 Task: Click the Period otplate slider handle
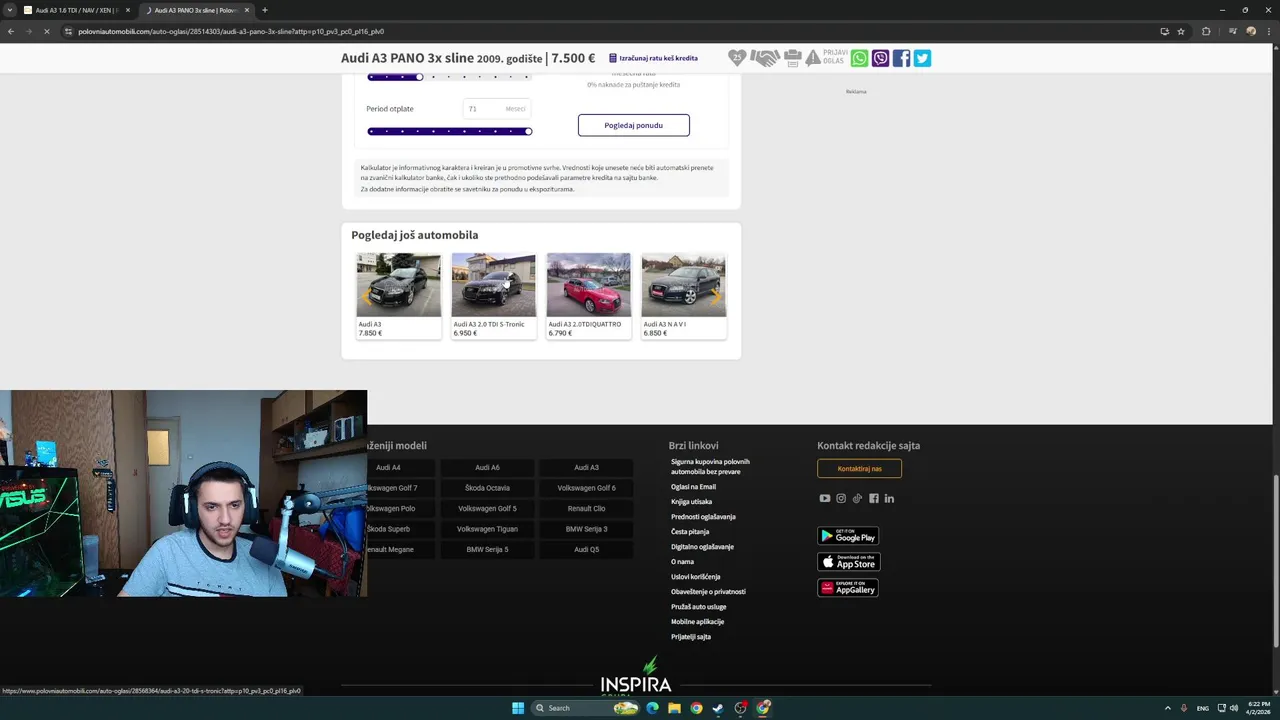click(x=528, y=131)
